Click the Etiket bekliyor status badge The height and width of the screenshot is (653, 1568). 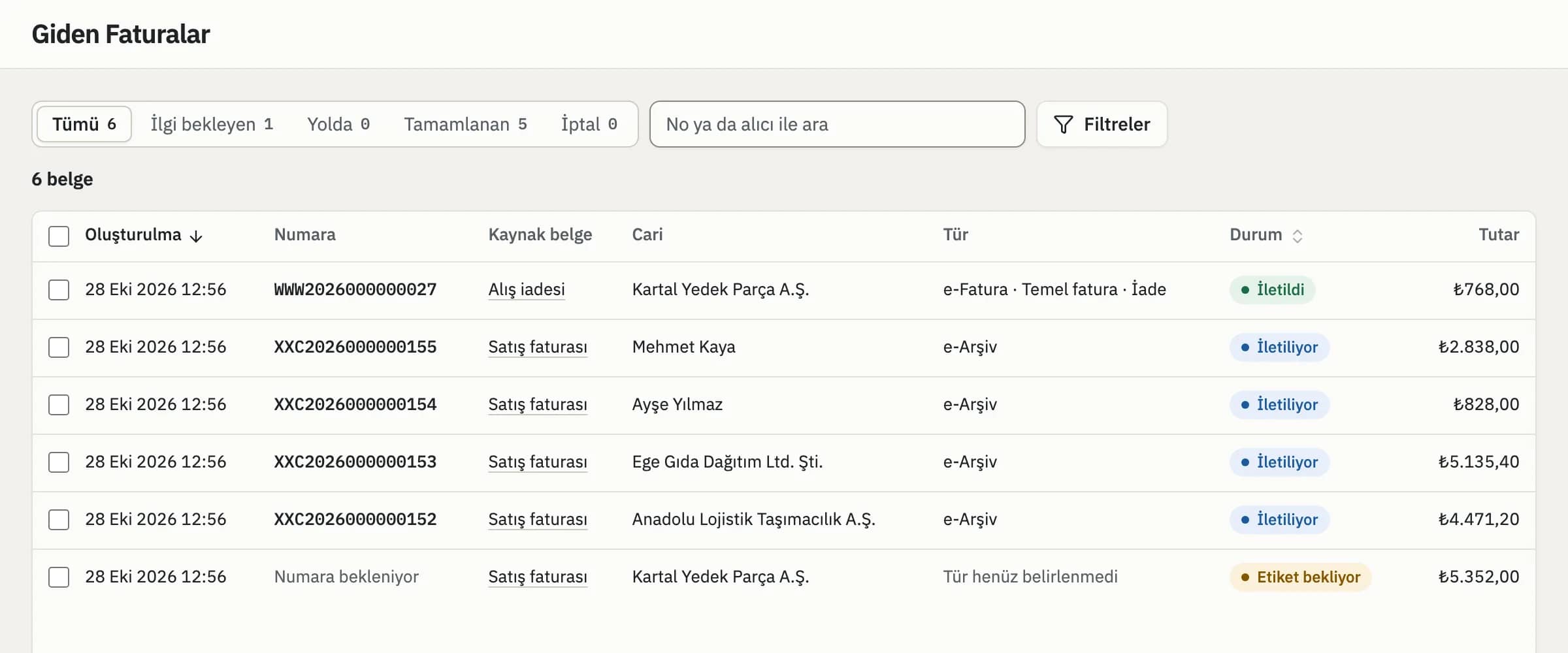click(1300, 577)
